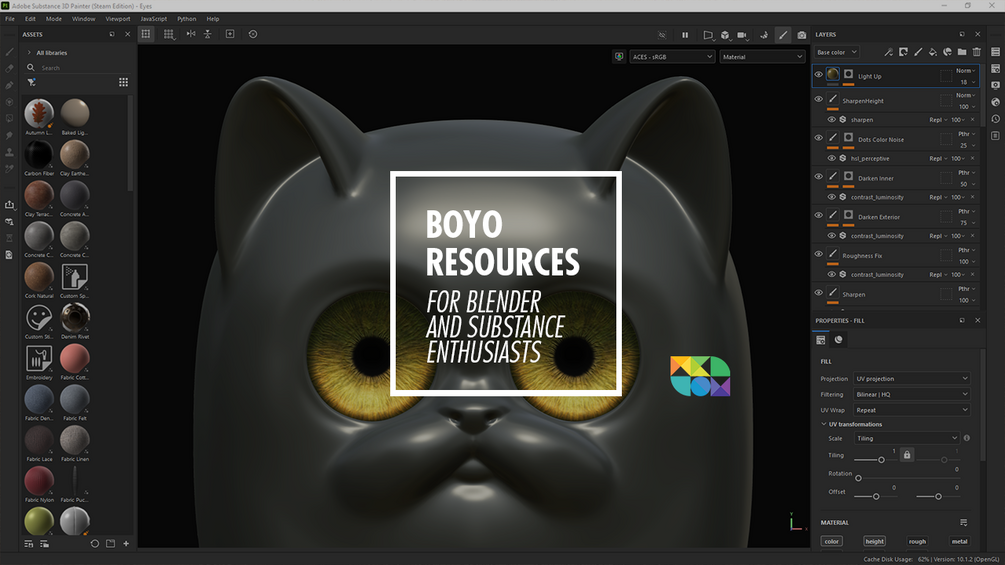The width and height of the screenshot is (1005, 565).
Task: Expand the All libraries tree
Action: click(x=29, y=53)
